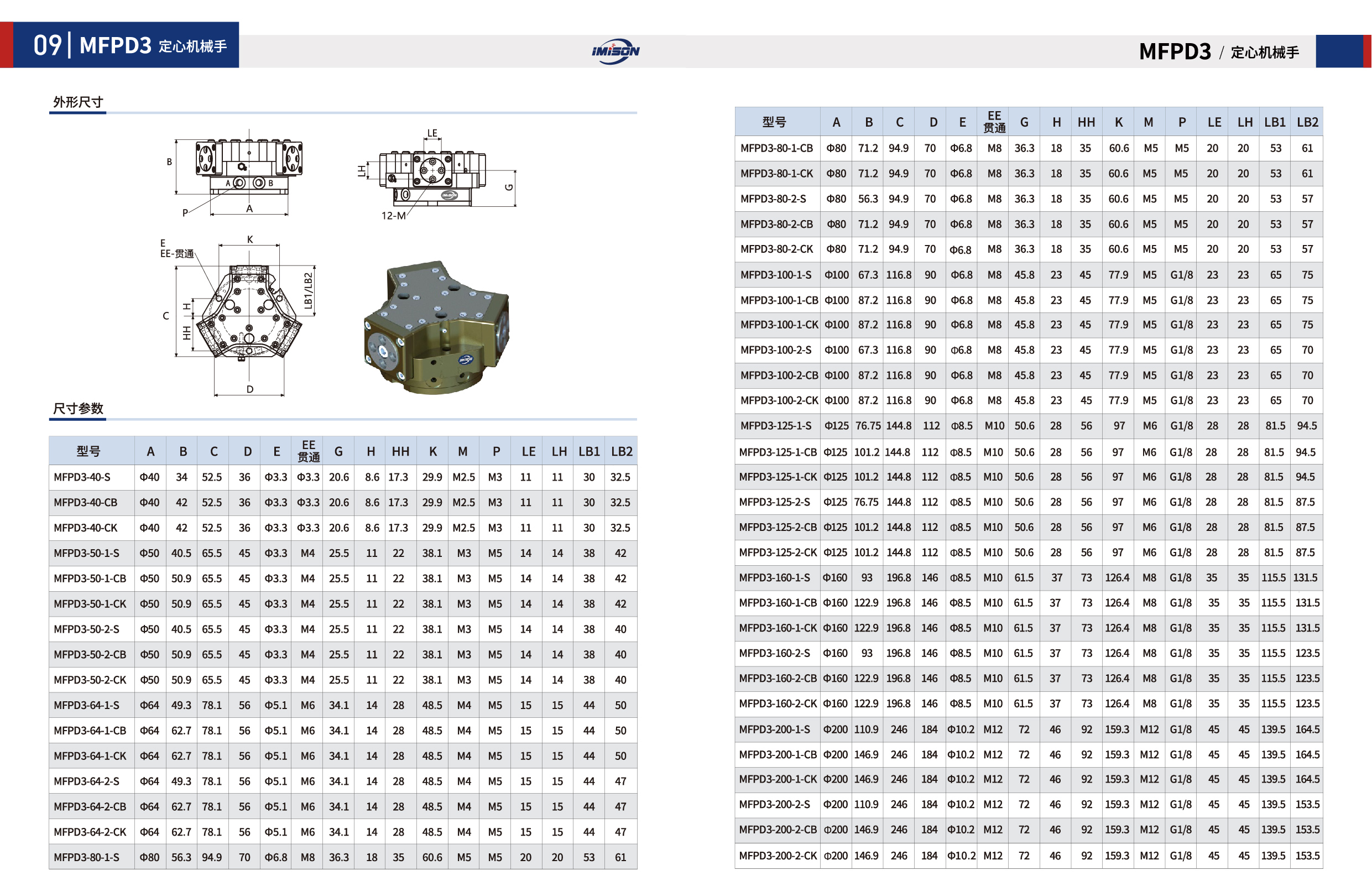Image resolution: width=1372 pixels, height=886 pixels.
Task: Select model cell MFPD3-125-2-S
Action: pos(778,502)
